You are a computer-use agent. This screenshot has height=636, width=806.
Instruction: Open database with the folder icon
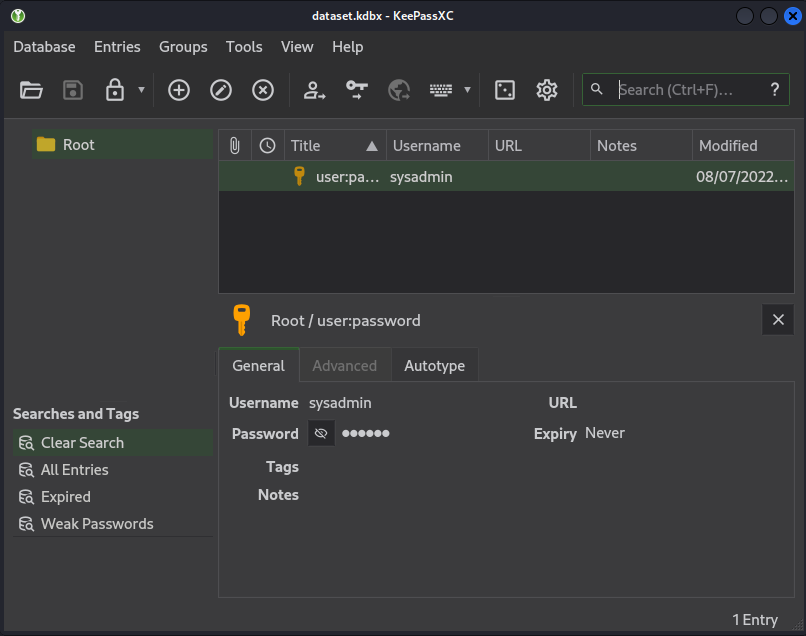[31, 90]
